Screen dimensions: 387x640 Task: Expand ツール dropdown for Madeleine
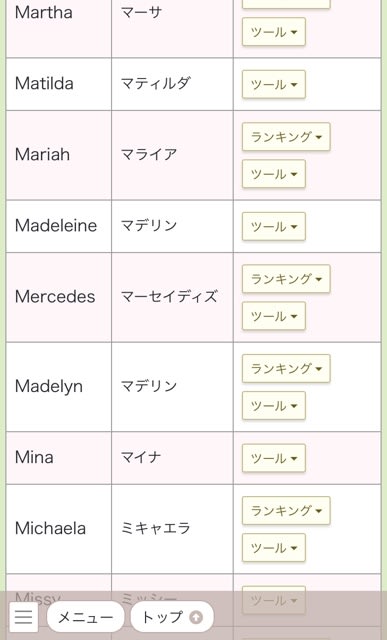pos(274,226)
